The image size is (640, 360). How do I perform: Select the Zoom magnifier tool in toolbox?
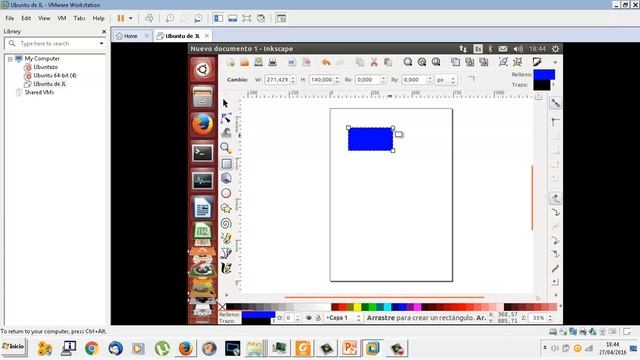pyautogui.click(x=226, y=148)
